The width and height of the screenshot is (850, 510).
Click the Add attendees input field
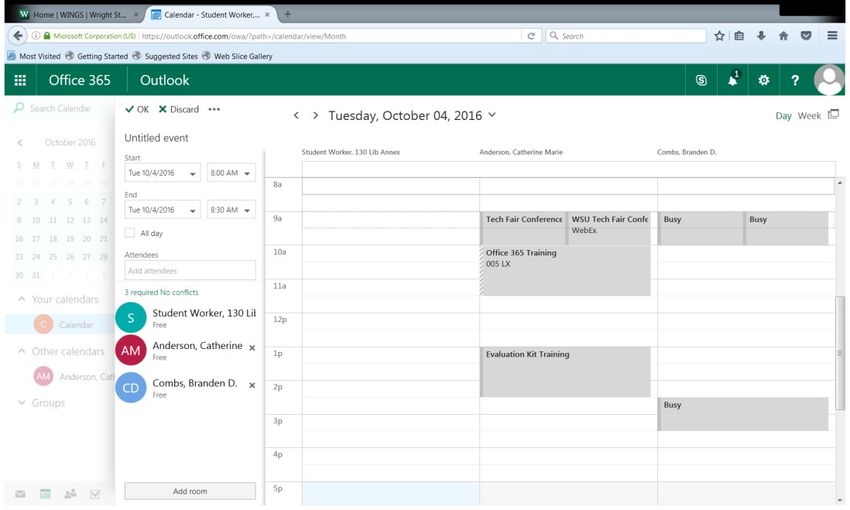tap(190, 270)
